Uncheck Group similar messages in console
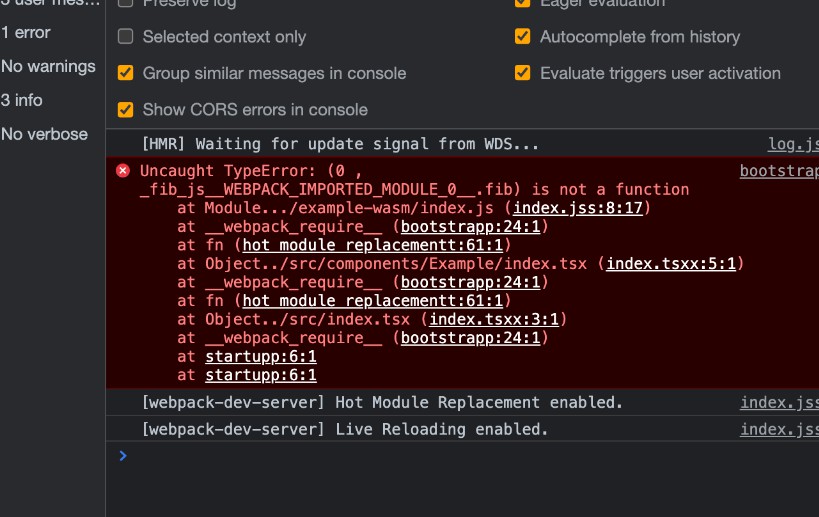Image resolution: width=819 pixels, height=517 pixels. click(125, 73)
